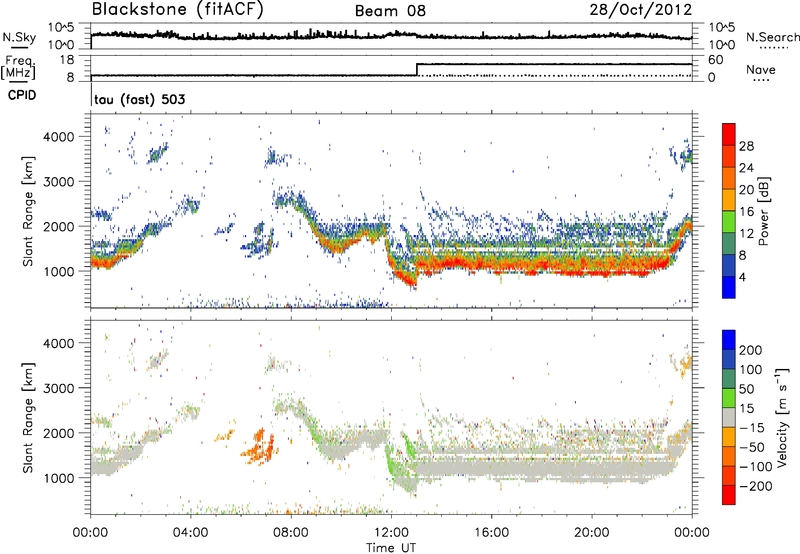The width and height of the screenshot is (800, 554).
Task: Click the 'Nave' legend label
Action: (761, 69)
